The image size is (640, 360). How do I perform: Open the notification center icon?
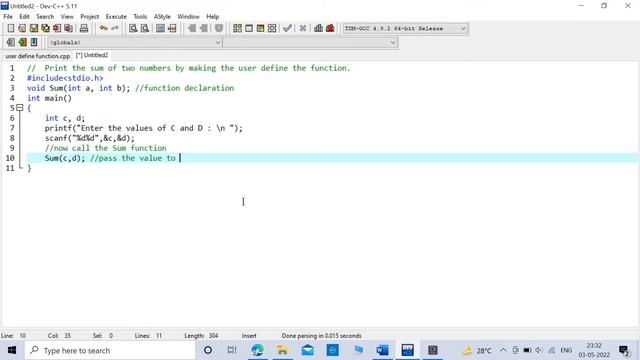pyautogui.click(x=624, y=350)
